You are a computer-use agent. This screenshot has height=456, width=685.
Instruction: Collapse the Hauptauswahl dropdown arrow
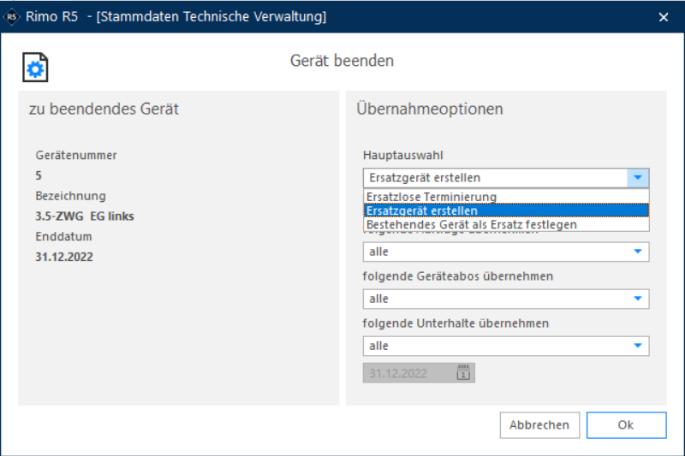click(638, 178)
